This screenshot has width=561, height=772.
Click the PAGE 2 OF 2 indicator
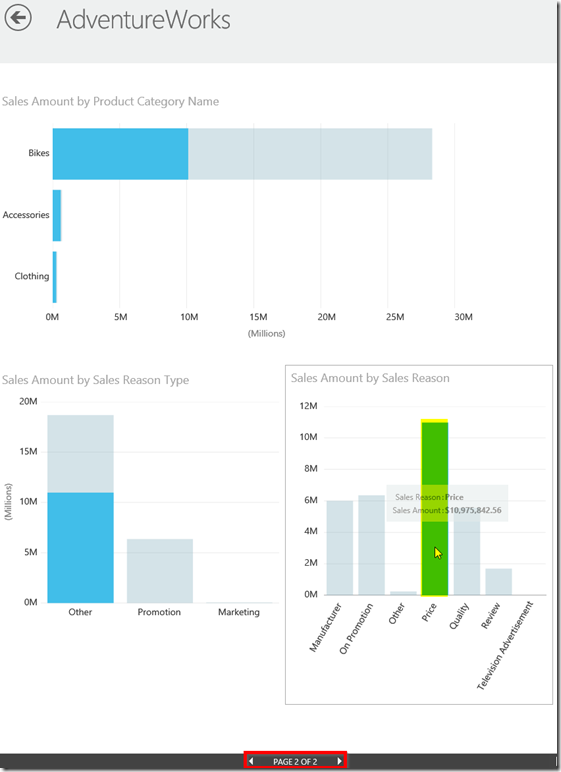pos(295,761)
